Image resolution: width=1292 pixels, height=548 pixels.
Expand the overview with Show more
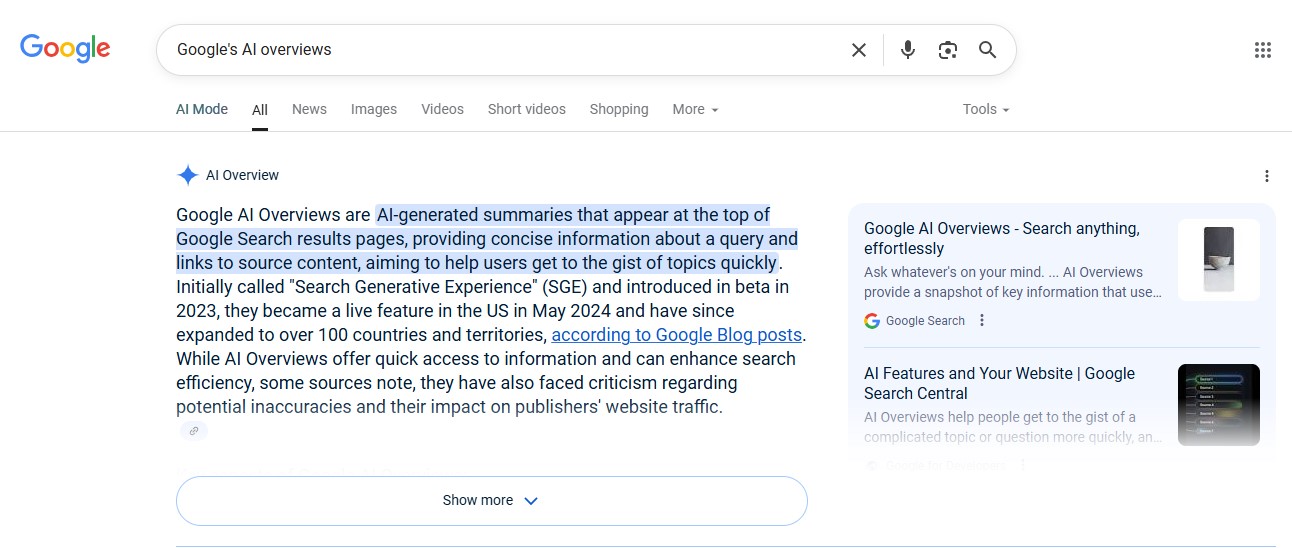492,500
